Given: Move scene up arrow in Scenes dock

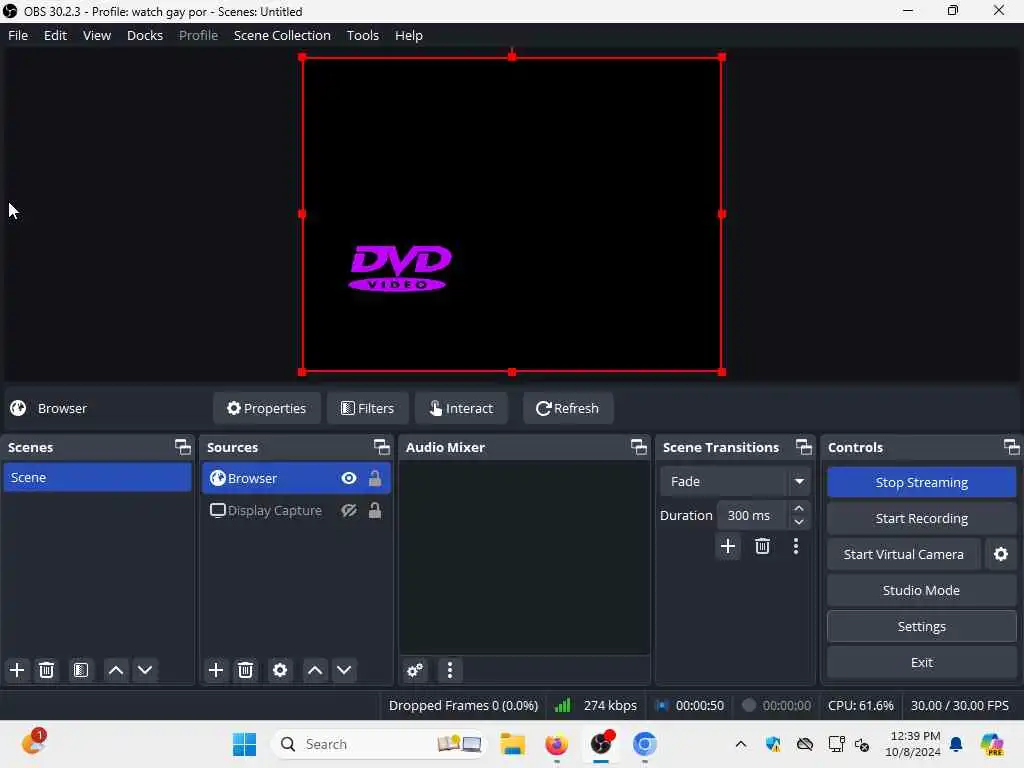Looking at the screenshot, I should click(x=116, y=670).
